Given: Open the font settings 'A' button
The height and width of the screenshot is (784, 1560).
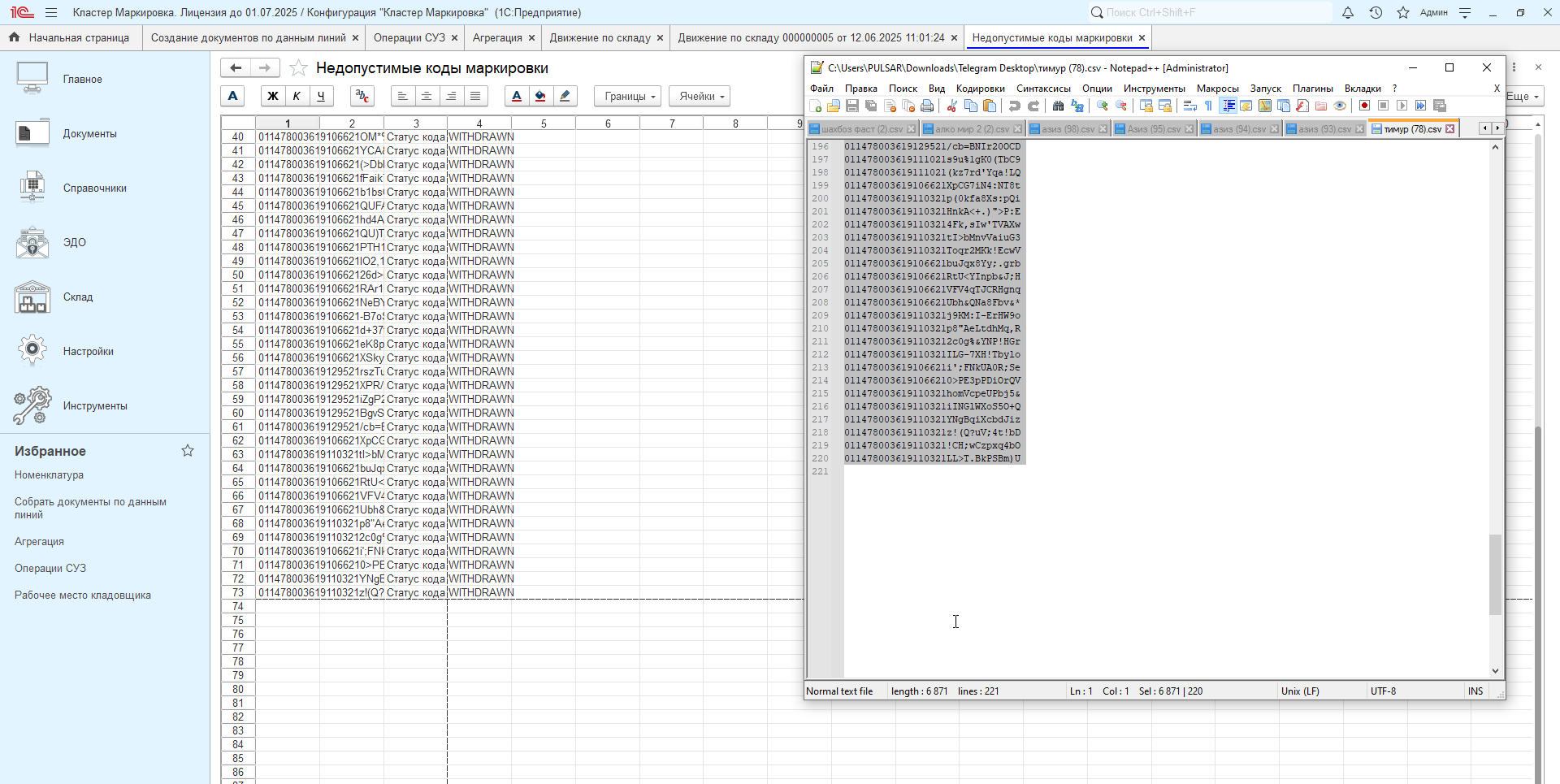Looking at the screenshot, I should pos(232,96).
